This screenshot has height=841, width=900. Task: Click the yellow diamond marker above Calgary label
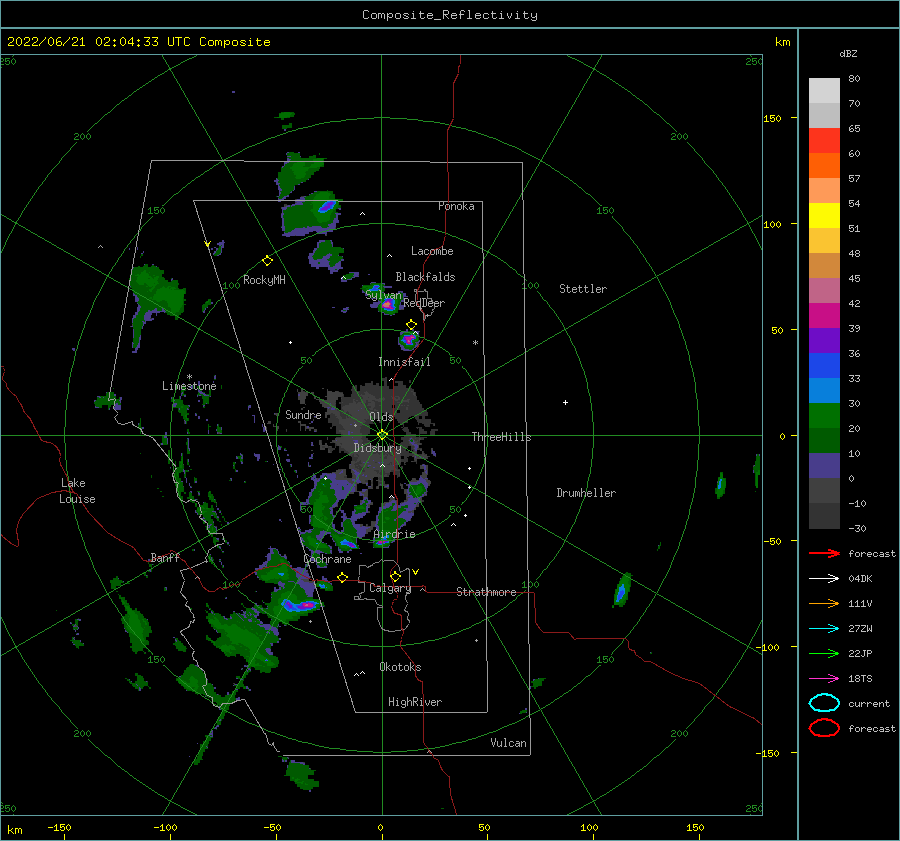click(x=395, y=576)
